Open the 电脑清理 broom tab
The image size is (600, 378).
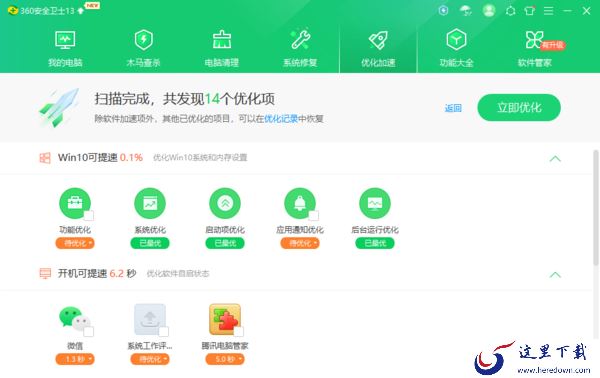222,49
